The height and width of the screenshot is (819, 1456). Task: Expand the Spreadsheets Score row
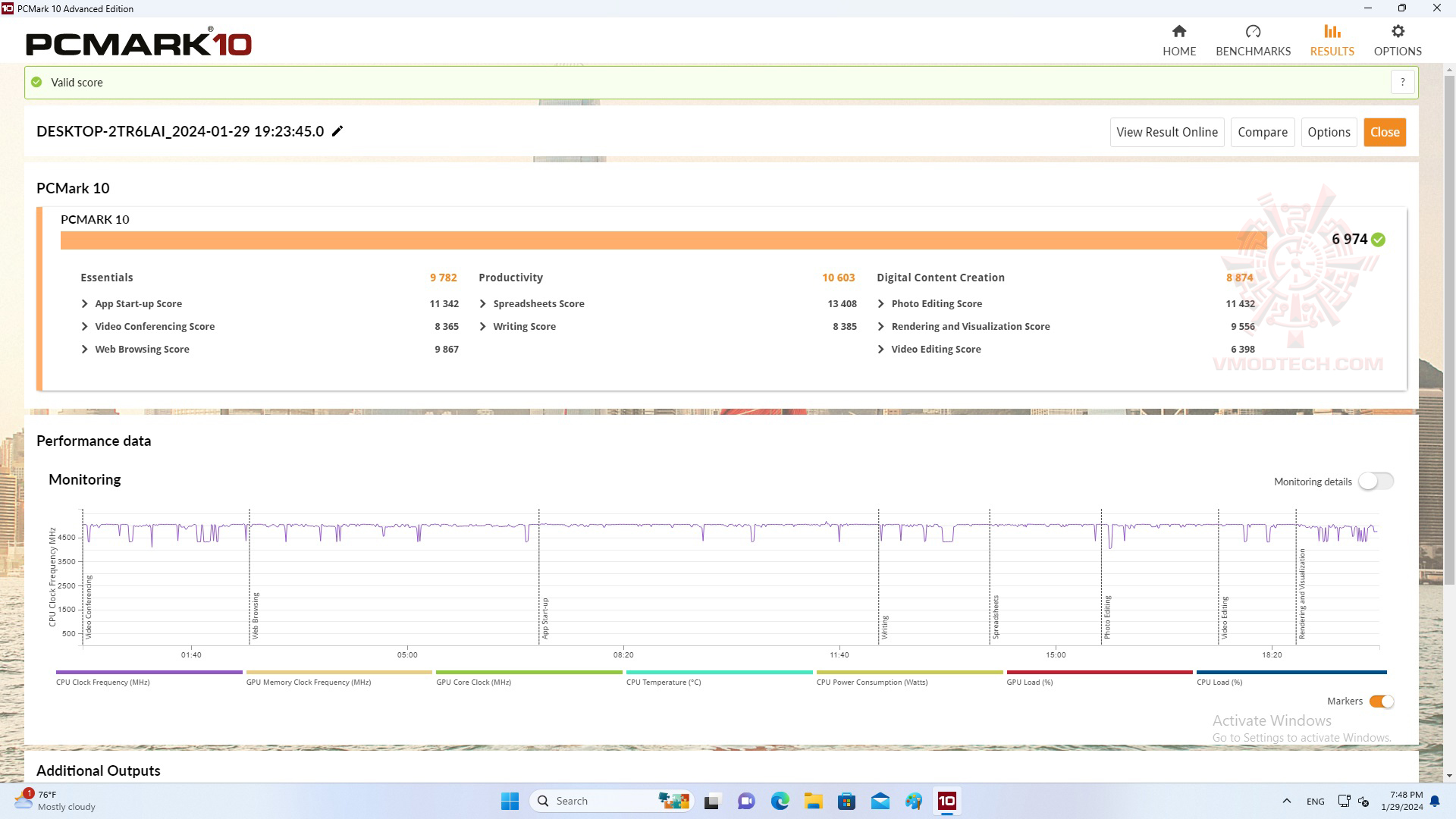483,303
